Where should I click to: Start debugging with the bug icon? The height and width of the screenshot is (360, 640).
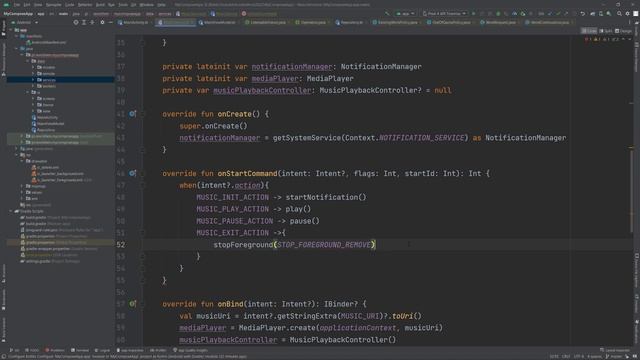click(498, 13)
